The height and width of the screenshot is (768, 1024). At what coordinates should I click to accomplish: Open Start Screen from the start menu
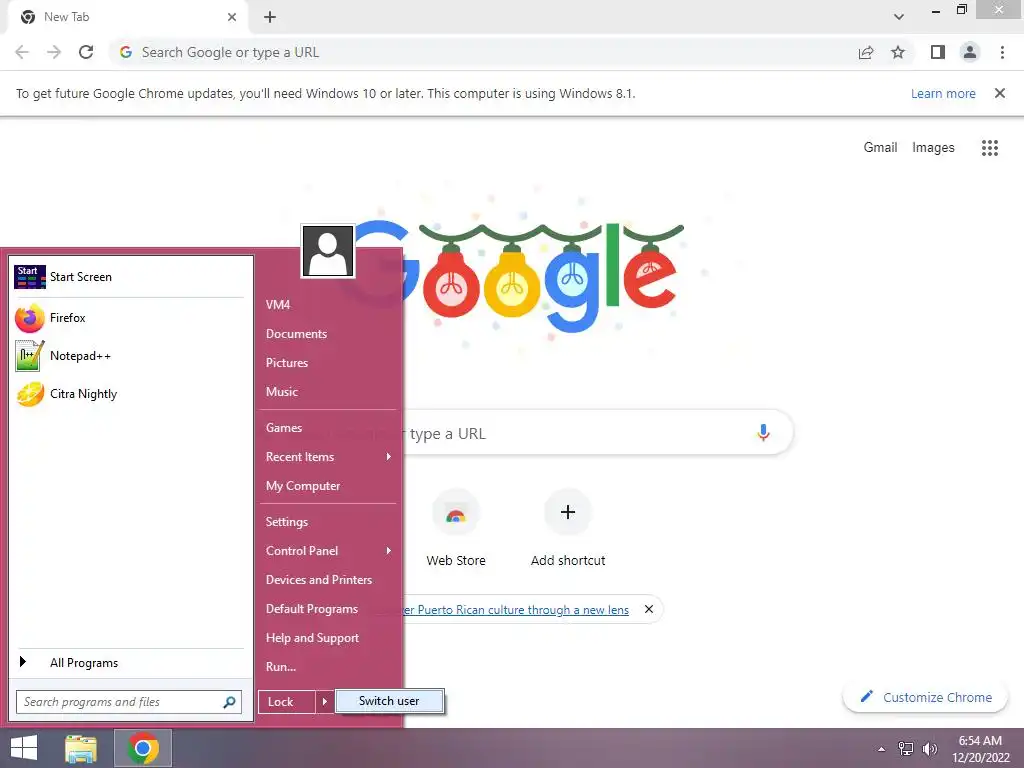[129, 277]
